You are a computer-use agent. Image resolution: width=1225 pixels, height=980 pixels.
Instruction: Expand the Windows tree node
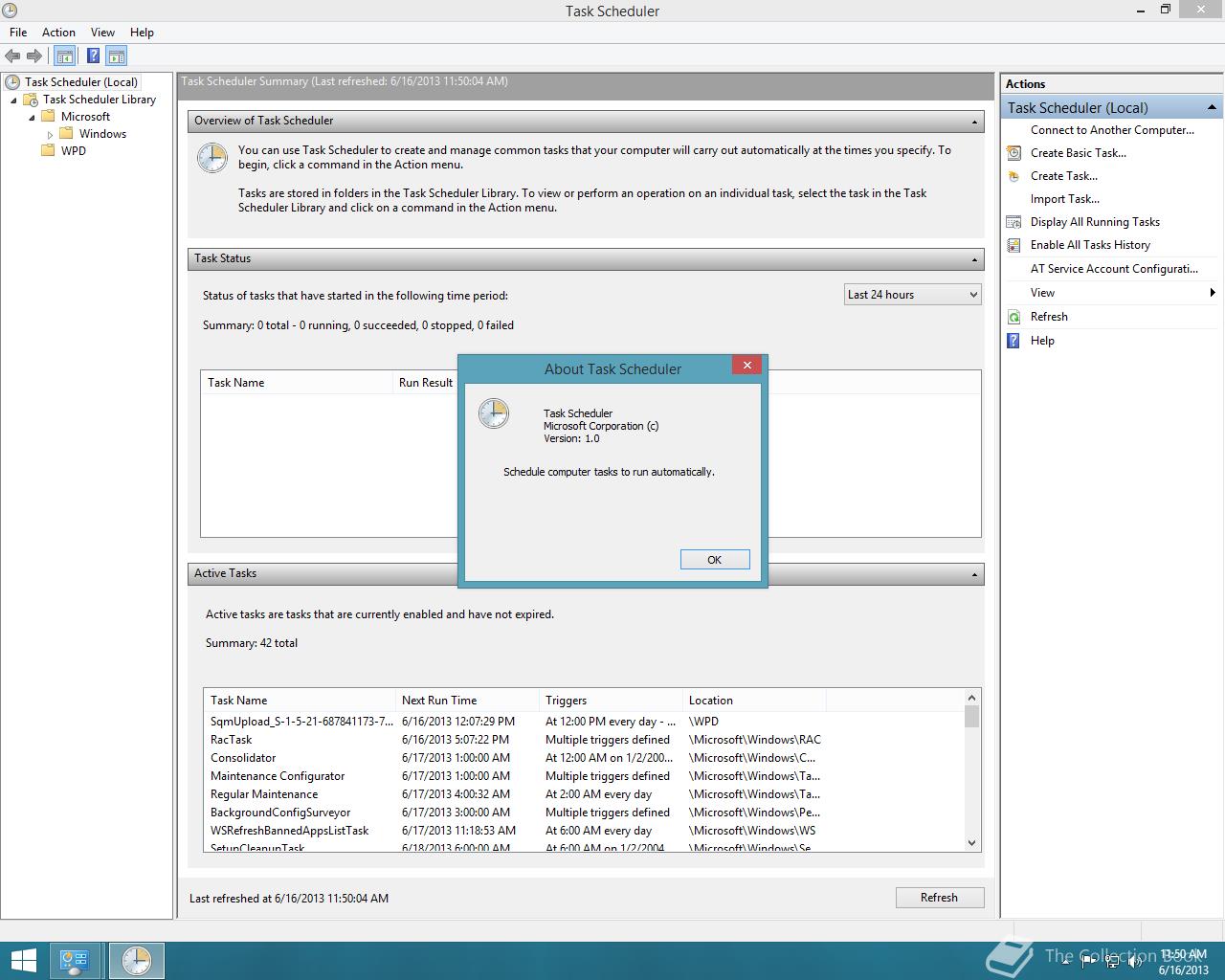[50, 135]
